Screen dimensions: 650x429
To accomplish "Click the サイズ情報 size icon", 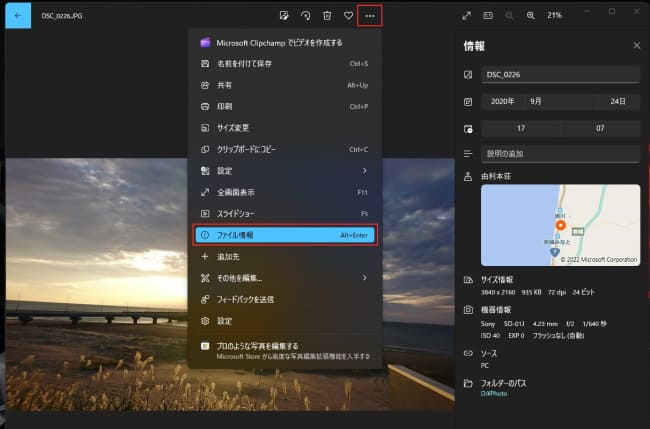I will click(x=468, y=280).
